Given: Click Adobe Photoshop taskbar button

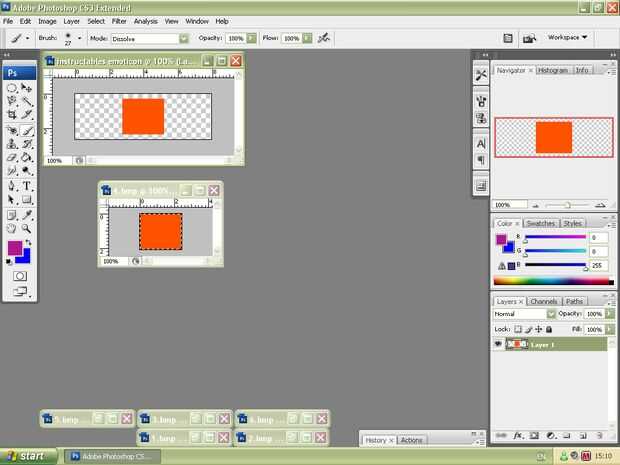Looking at the screenshot, I should [112, 456].
